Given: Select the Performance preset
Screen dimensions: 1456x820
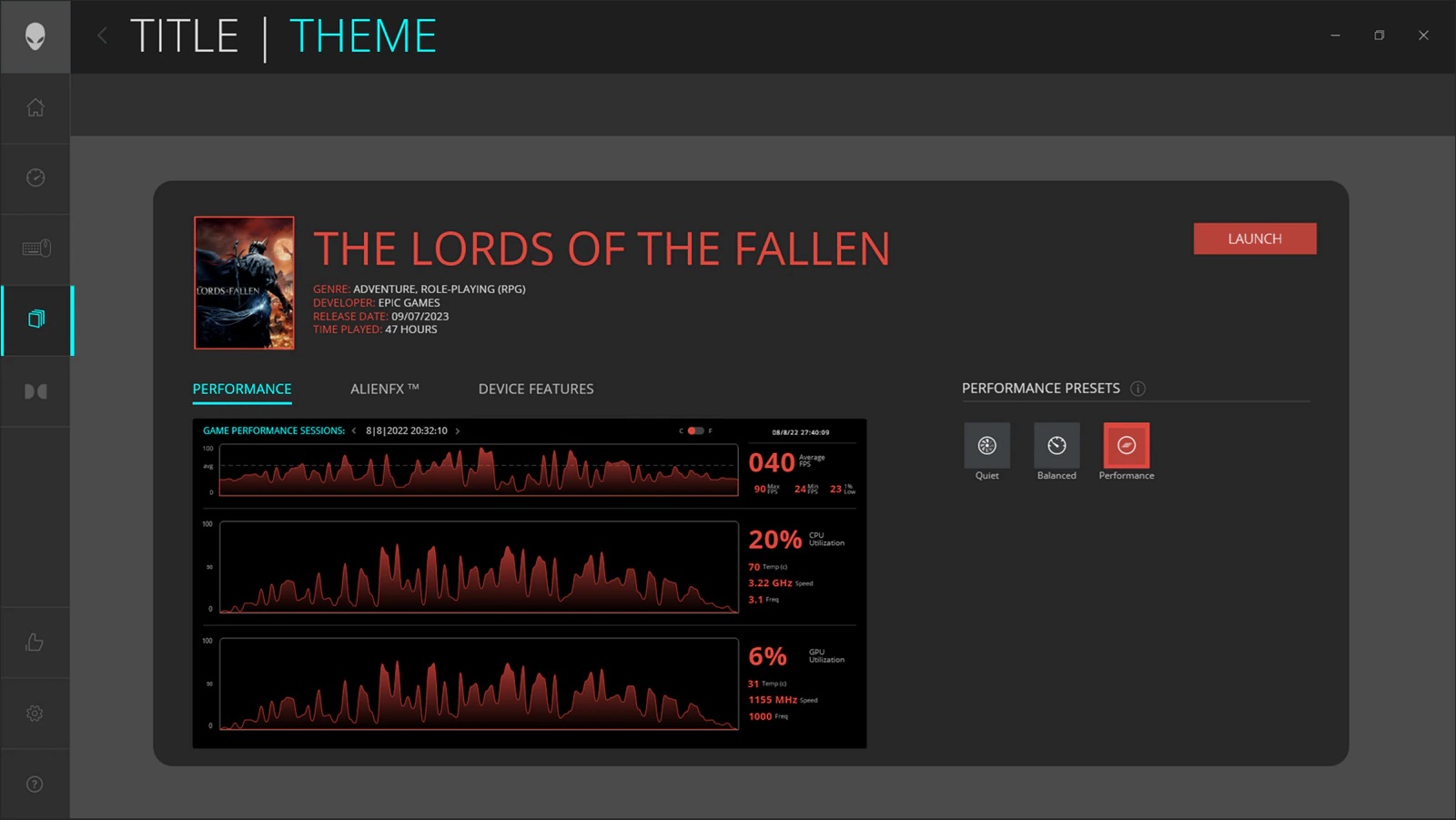Looking at the screenshot, I should [1127, 445].
